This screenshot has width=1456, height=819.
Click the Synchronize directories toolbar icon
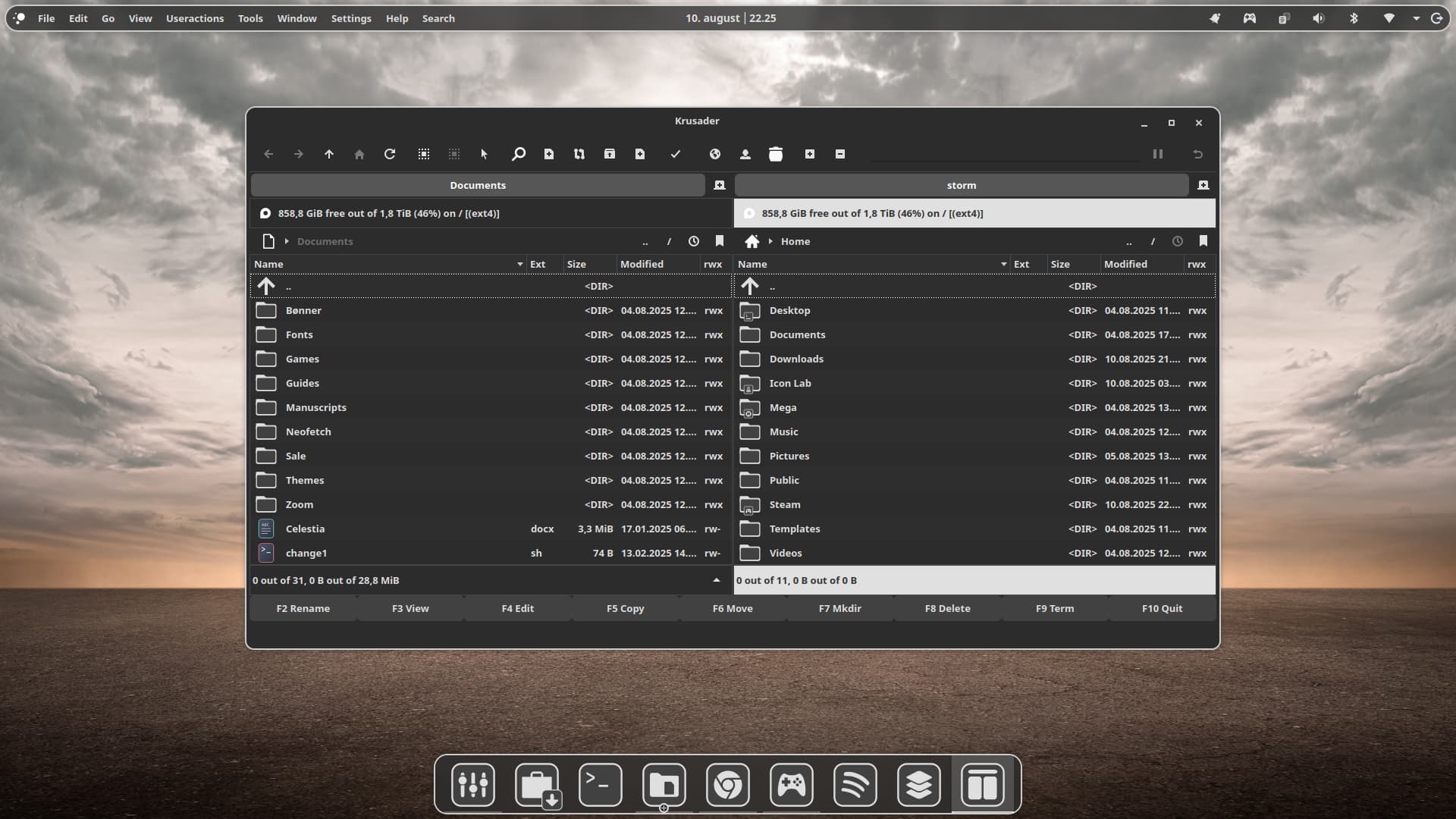(579, 154)
